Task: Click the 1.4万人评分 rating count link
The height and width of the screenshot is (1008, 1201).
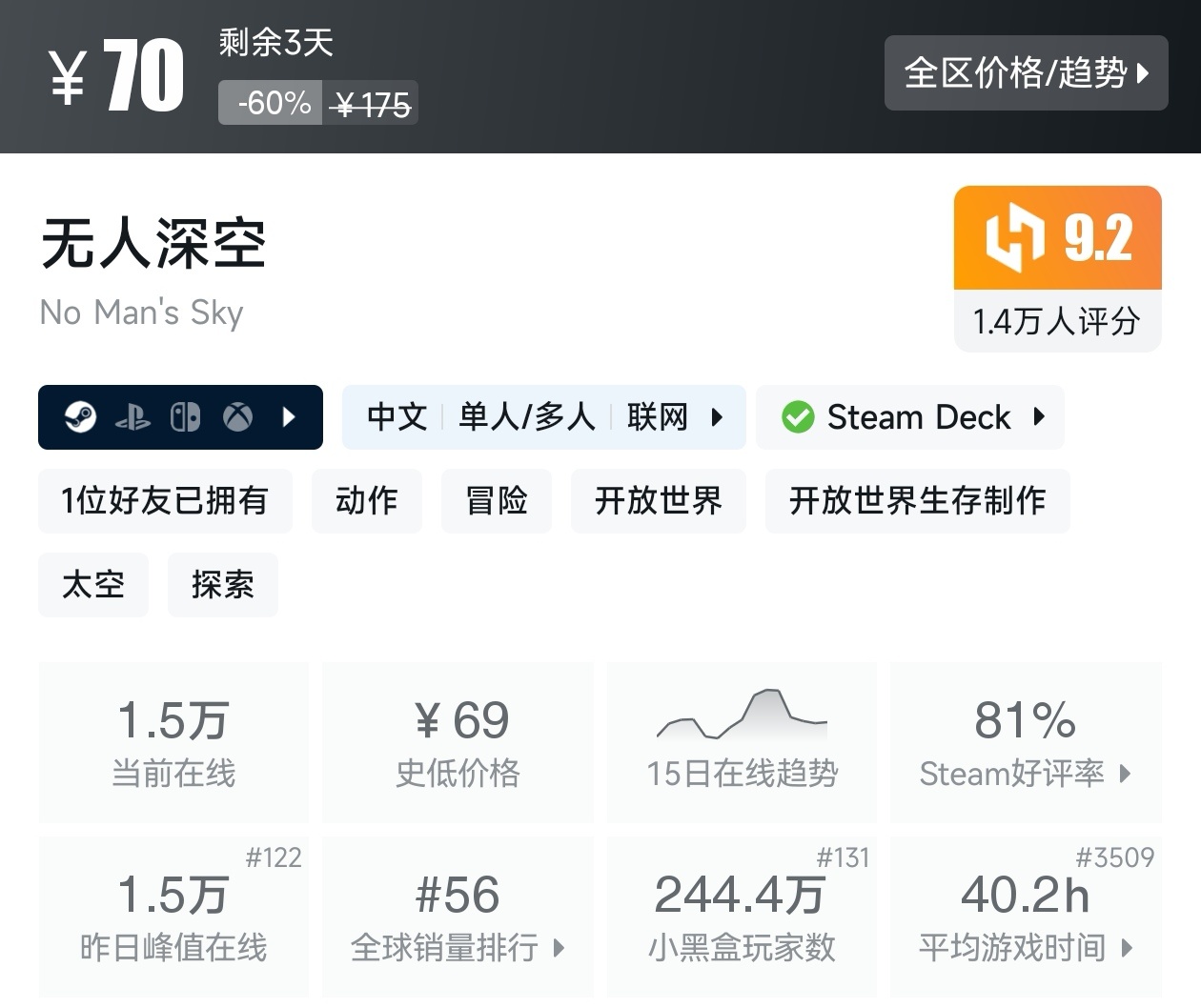Action: point(1056,321)
